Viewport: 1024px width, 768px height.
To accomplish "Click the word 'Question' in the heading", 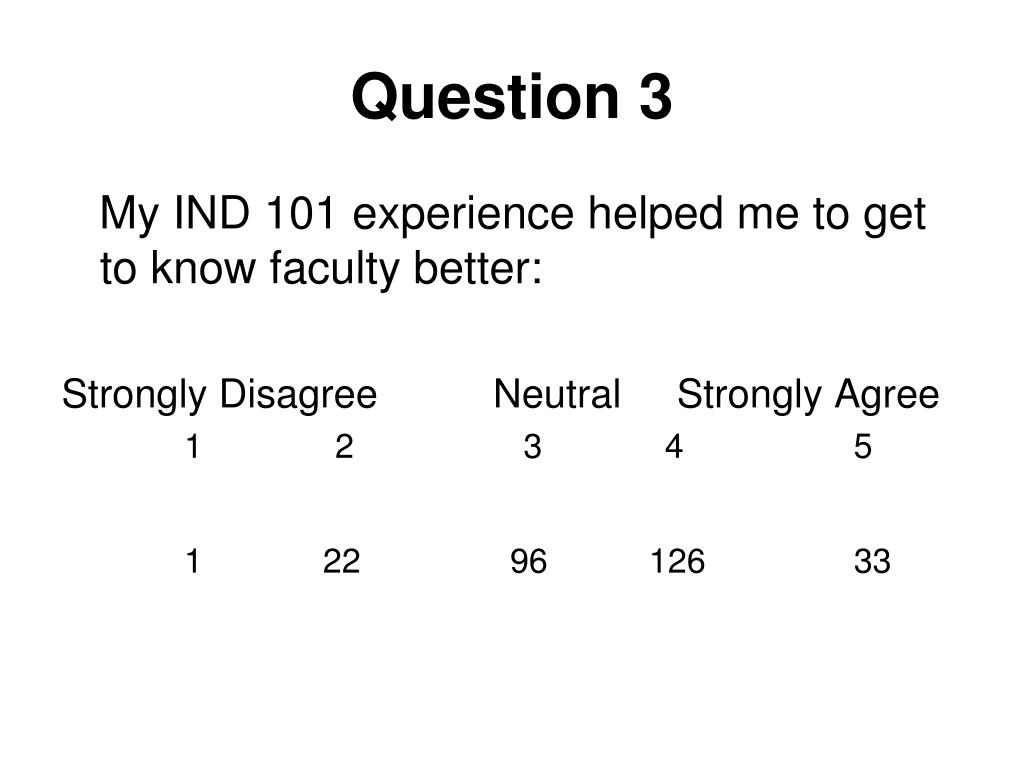I will tap(485, 97).
